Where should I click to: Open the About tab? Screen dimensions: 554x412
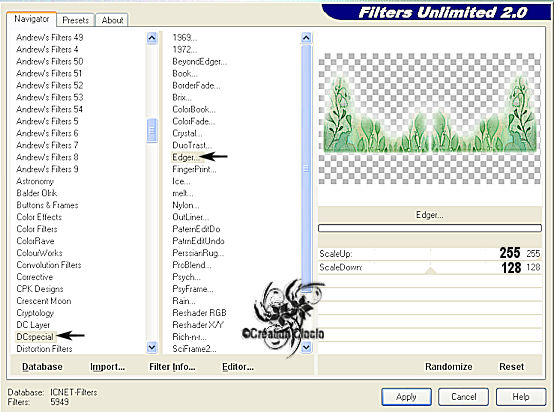point(112,20)
